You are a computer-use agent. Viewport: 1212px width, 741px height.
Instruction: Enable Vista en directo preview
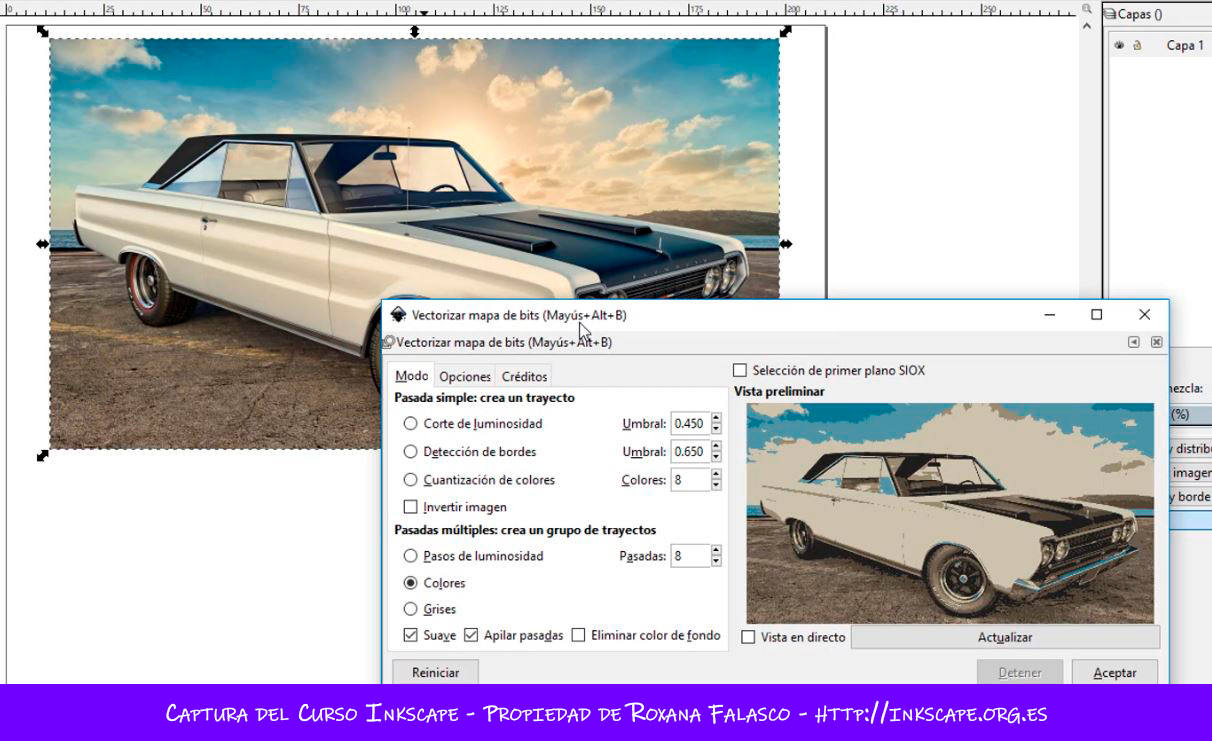(x=747, y=637)
